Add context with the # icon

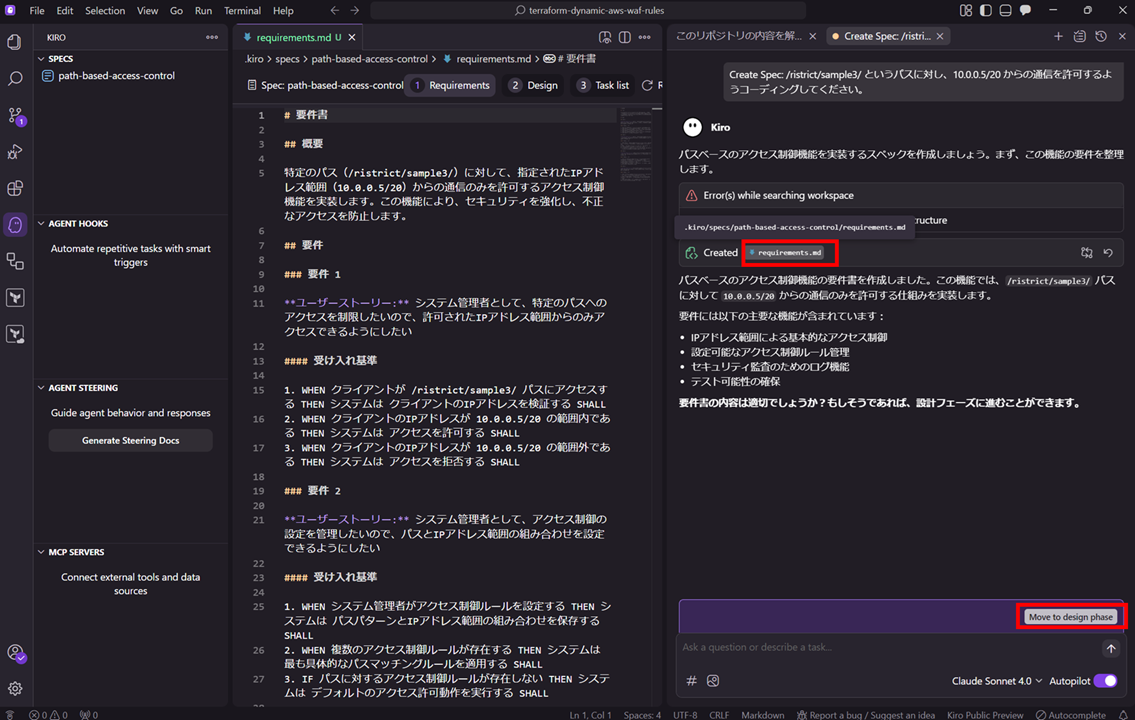pos(691,681)
